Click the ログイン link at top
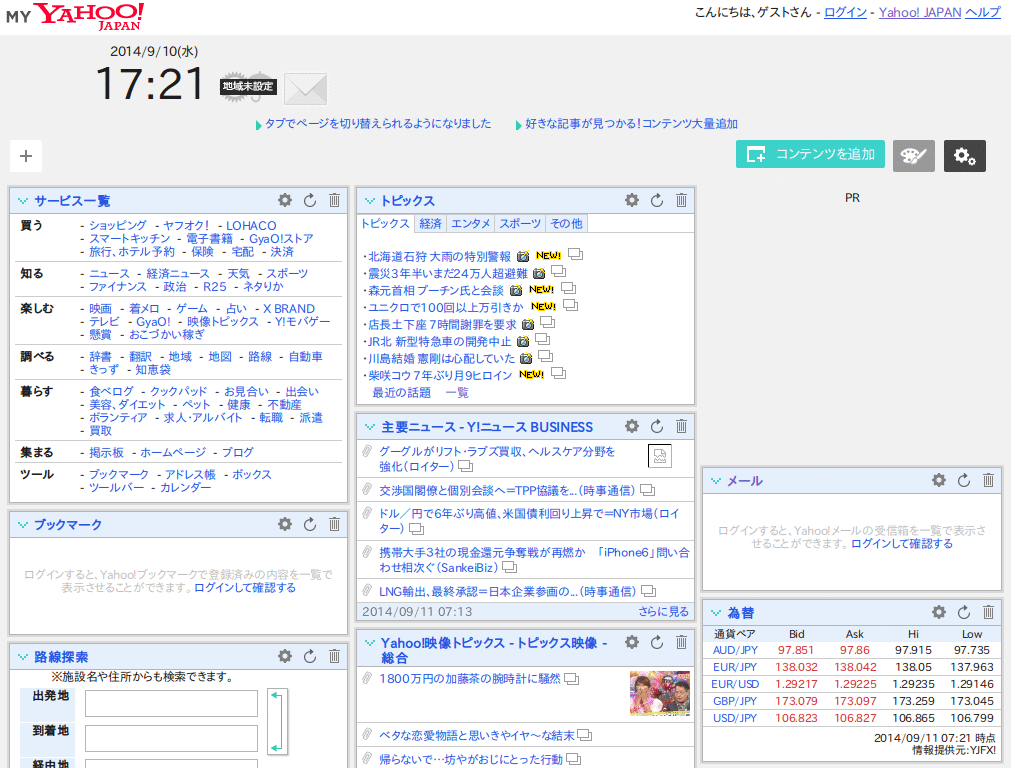 click(845, 12)
